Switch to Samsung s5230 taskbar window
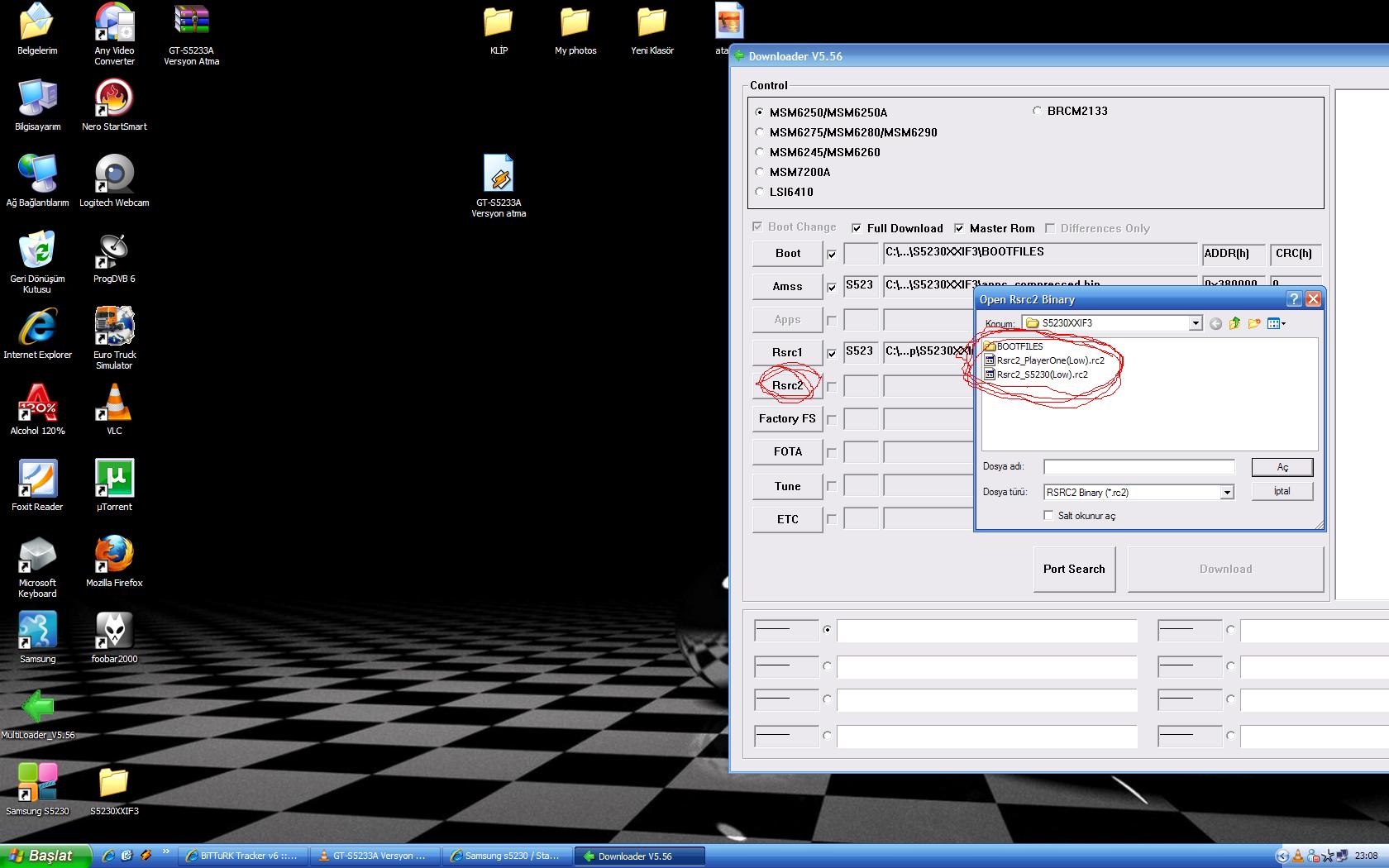This screenshot has width=1389, height=868. [508, 856]
